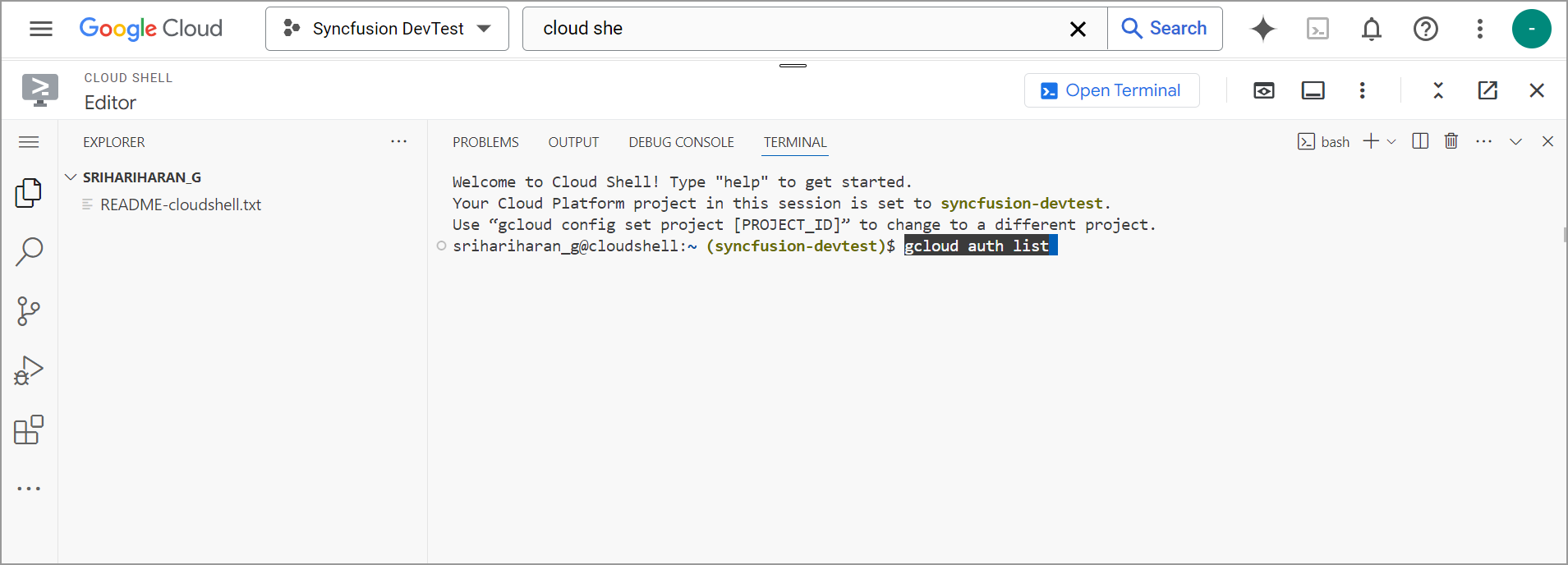Screen dimensions: 1568x565
Task: Open the notifications bell
Action: pyautogui.click(x=1372, y=29)
